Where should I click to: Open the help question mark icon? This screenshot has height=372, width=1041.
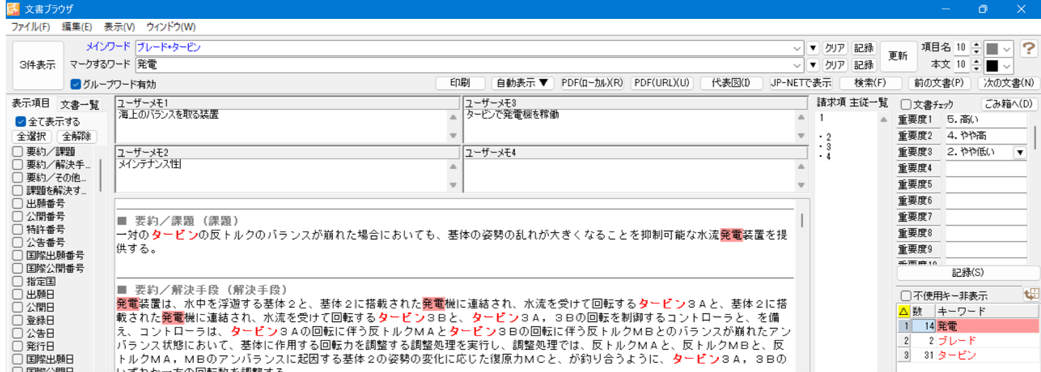tap(1028, 48)
